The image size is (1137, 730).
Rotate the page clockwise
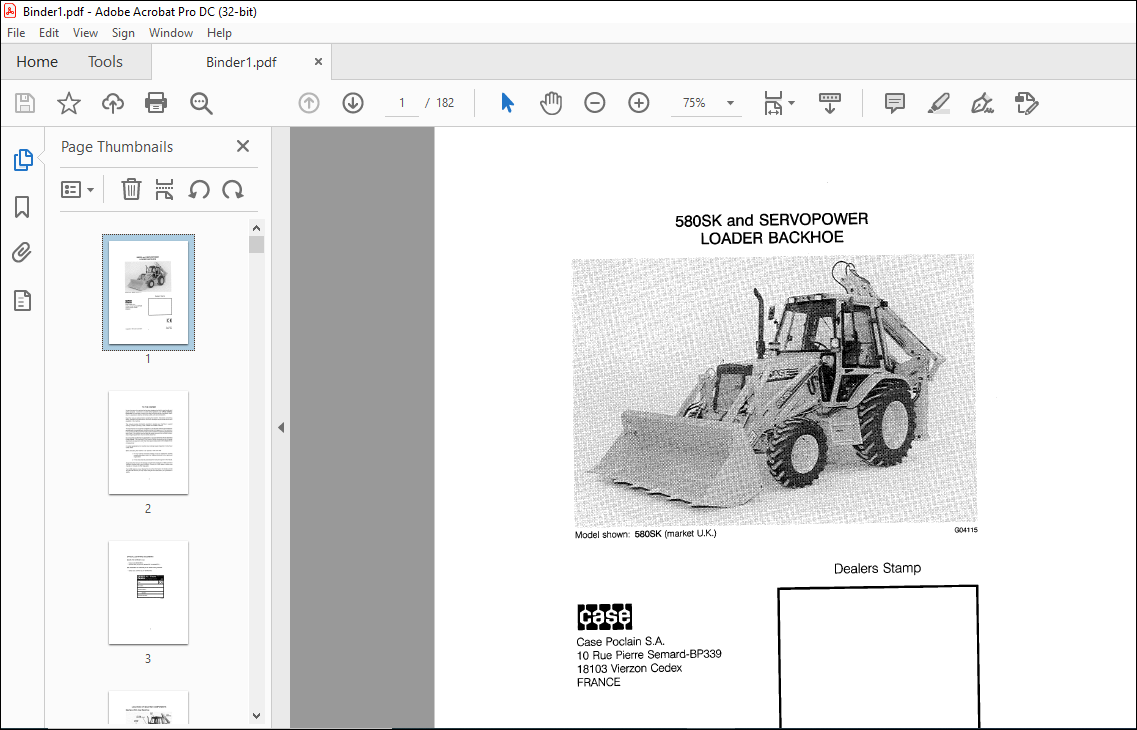(233, 190)
